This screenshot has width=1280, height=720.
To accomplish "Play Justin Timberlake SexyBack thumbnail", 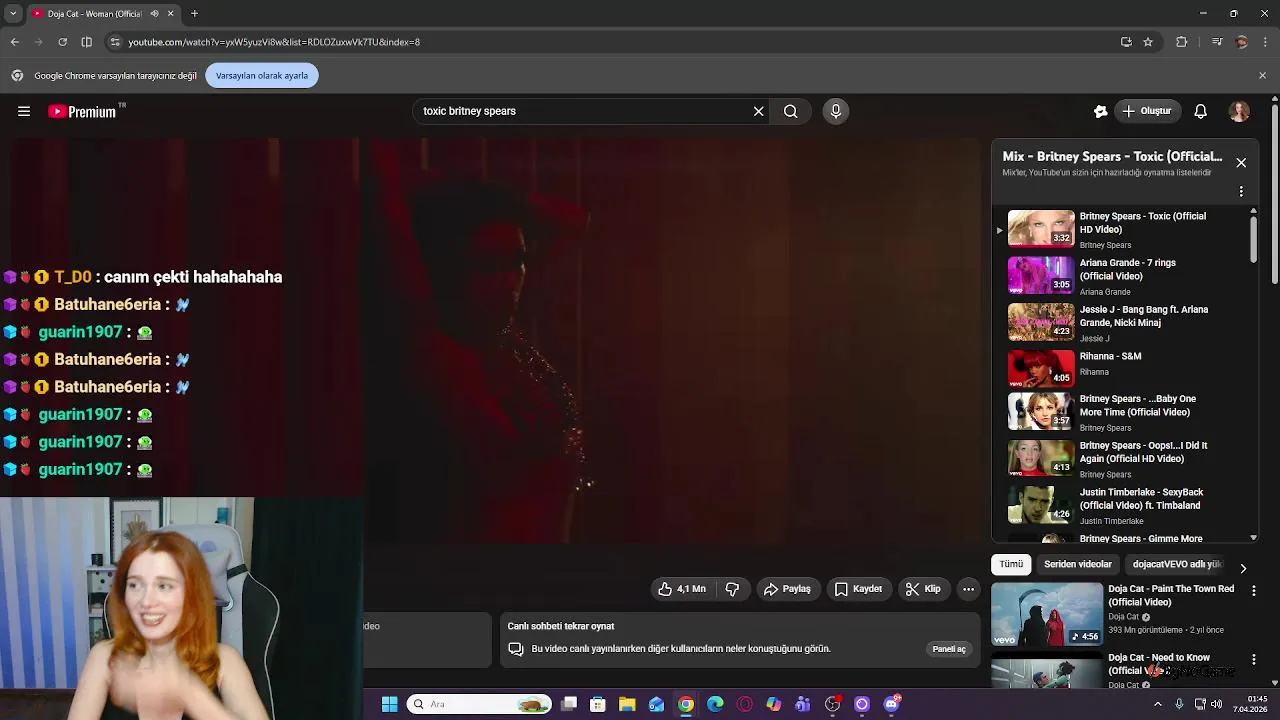I will pos(1041,505).
